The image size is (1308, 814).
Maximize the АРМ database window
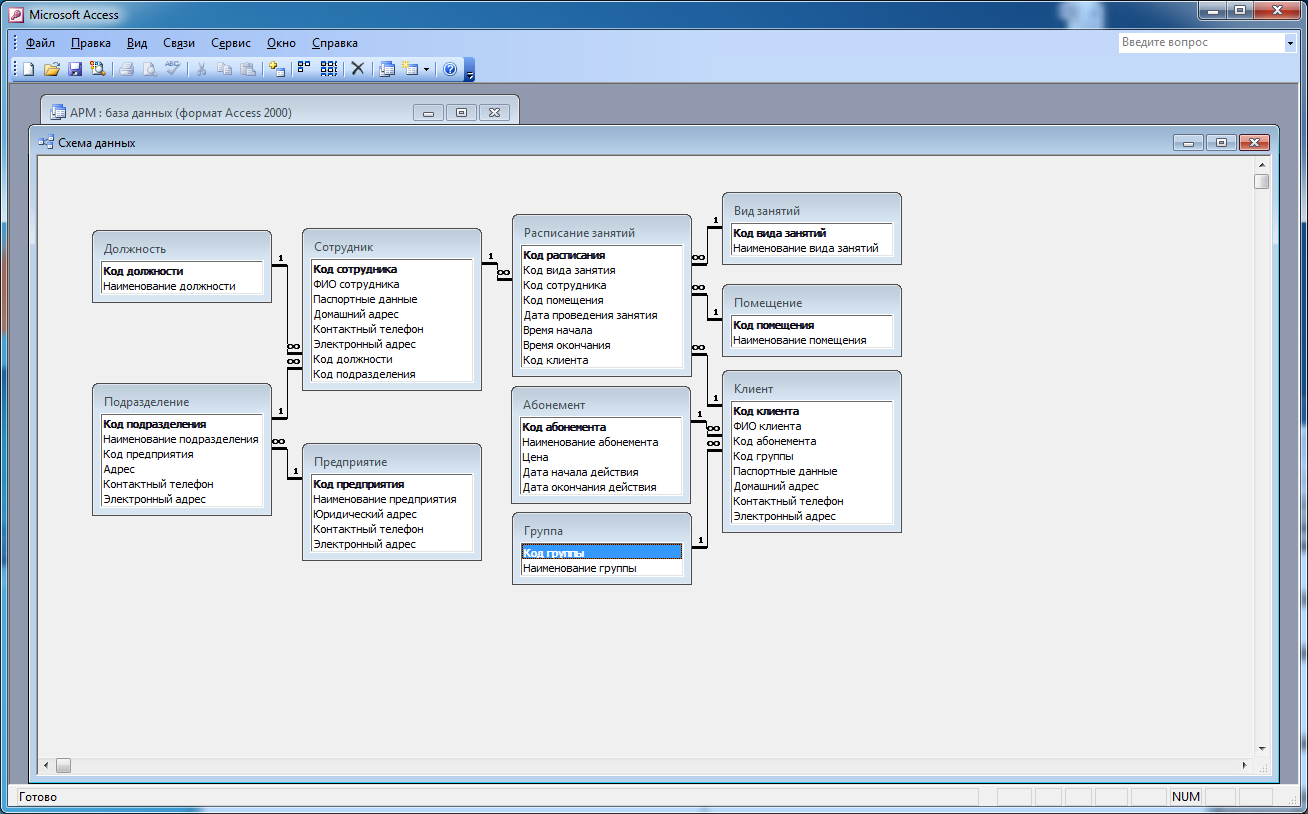coord(461,113)
